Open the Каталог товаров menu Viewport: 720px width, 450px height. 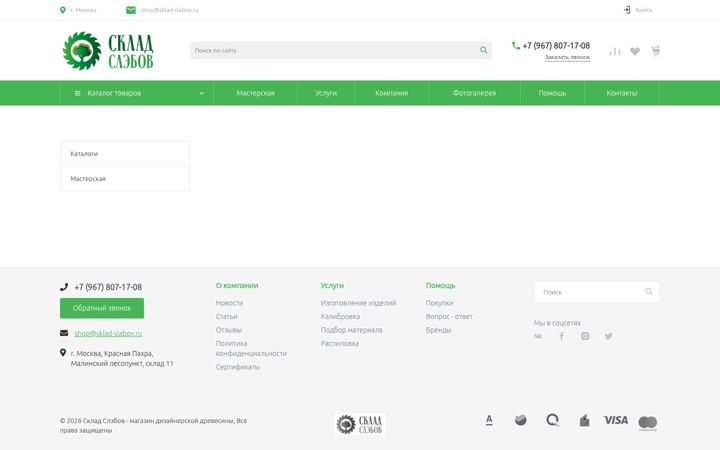[x=137, y=93]
